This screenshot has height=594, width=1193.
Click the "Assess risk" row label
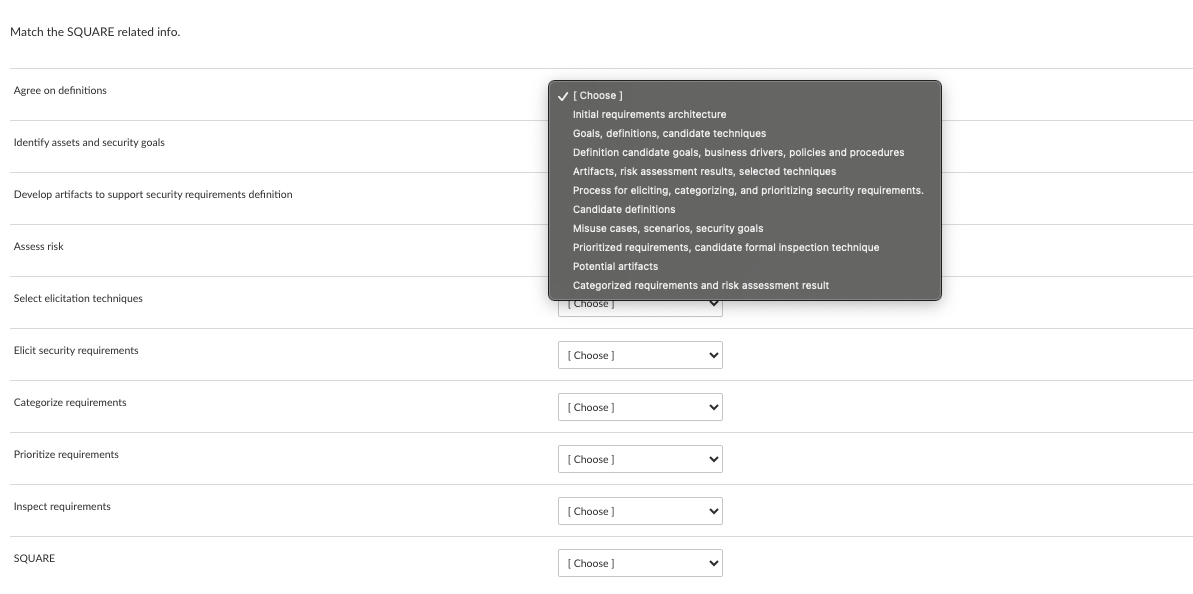(x=37, y=246)
